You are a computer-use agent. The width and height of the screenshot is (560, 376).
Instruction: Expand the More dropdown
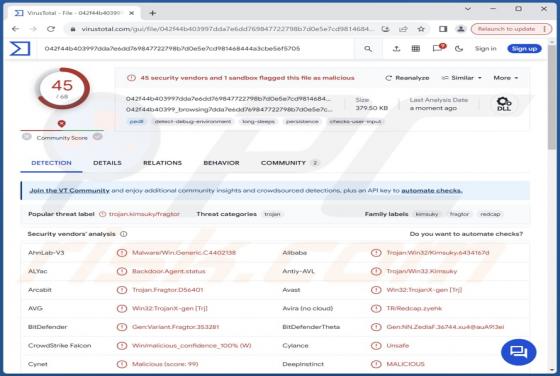pyautogui.click(x=505, y=78)
